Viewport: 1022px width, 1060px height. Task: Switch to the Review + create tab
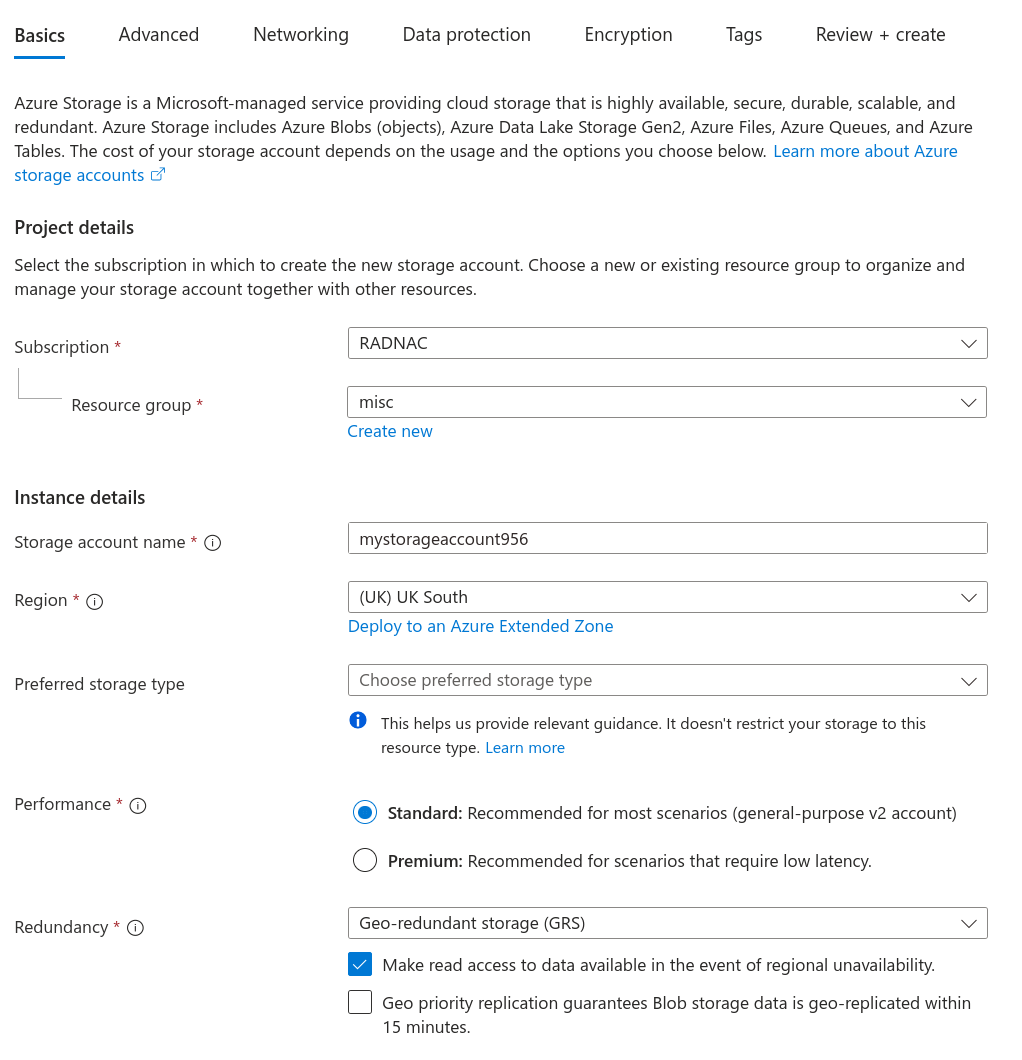coord(880,34)
